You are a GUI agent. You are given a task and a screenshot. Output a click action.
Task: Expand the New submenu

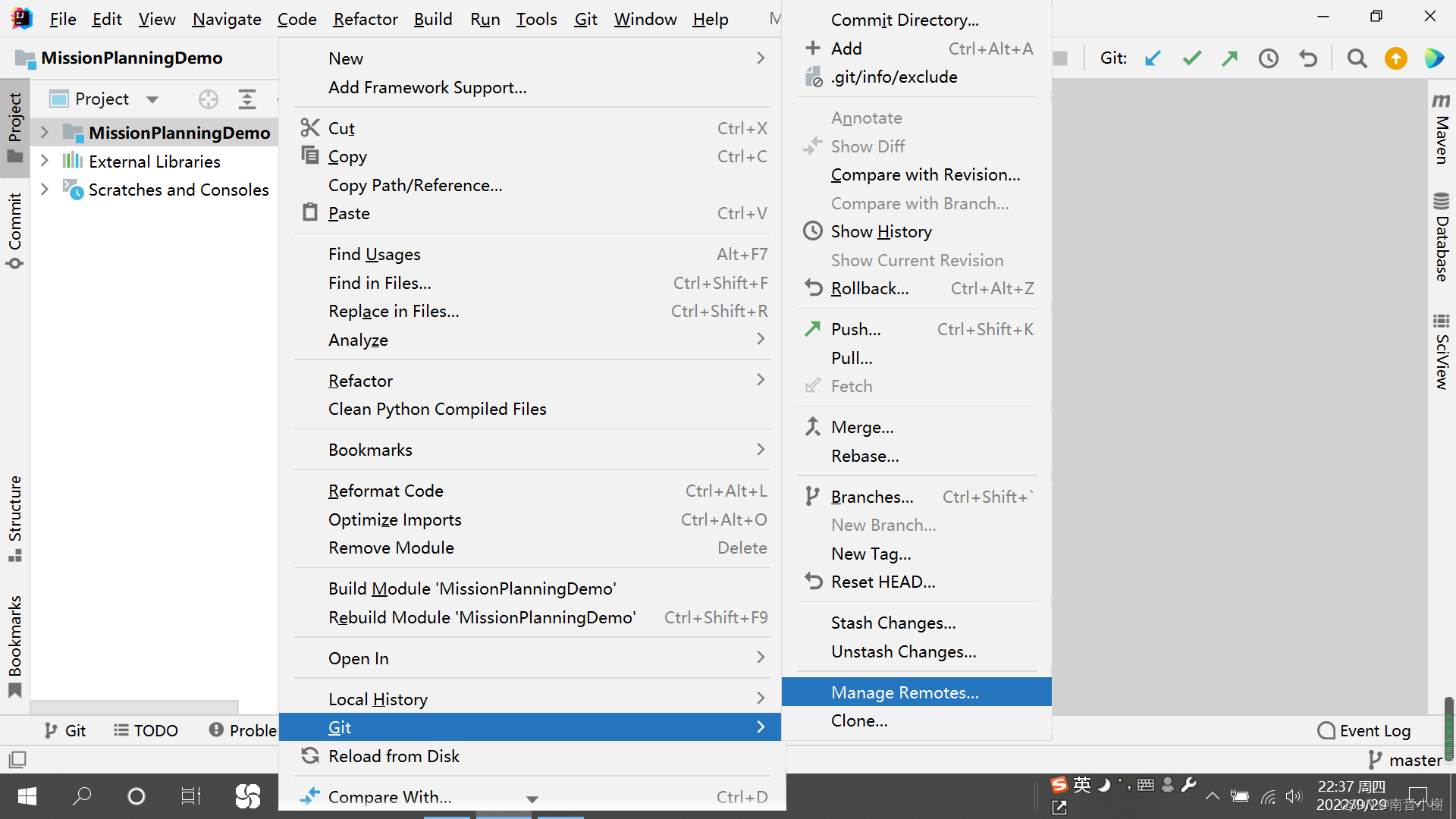(x=531, y=58)
